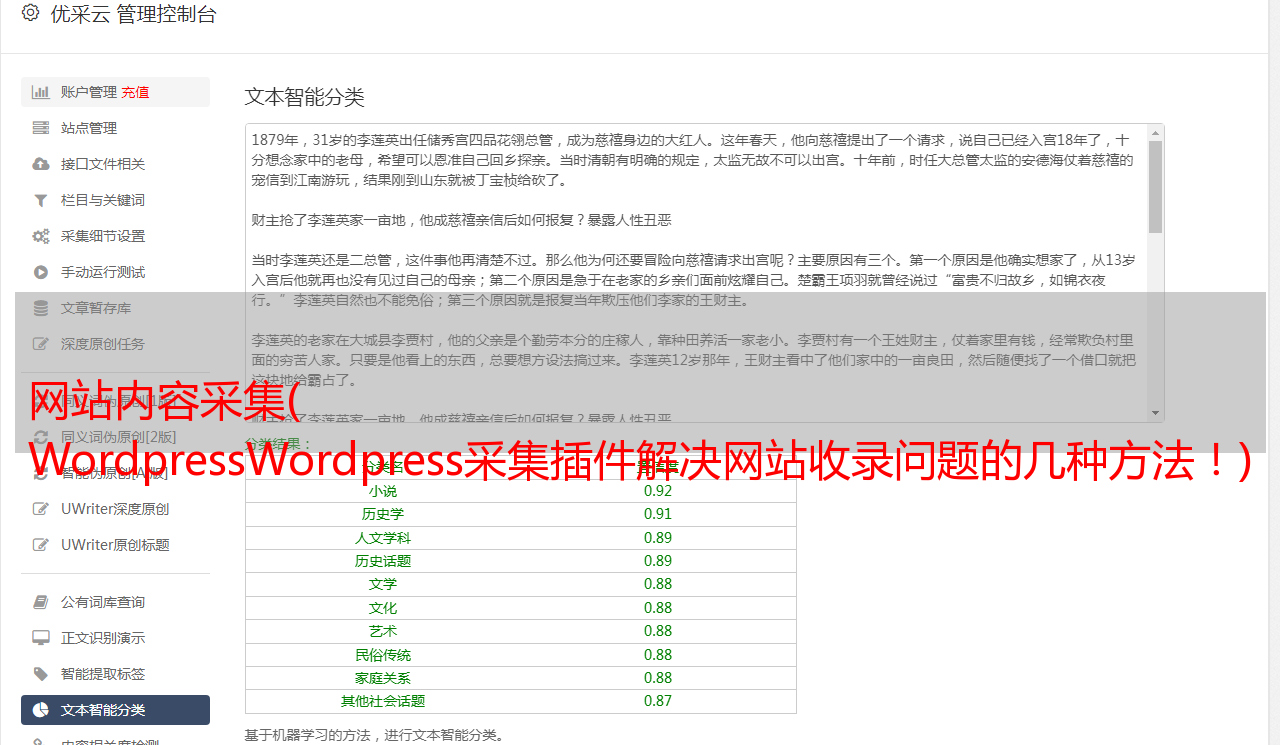
Task: Click the book icon for 公有词库查询
Action: 41,602
